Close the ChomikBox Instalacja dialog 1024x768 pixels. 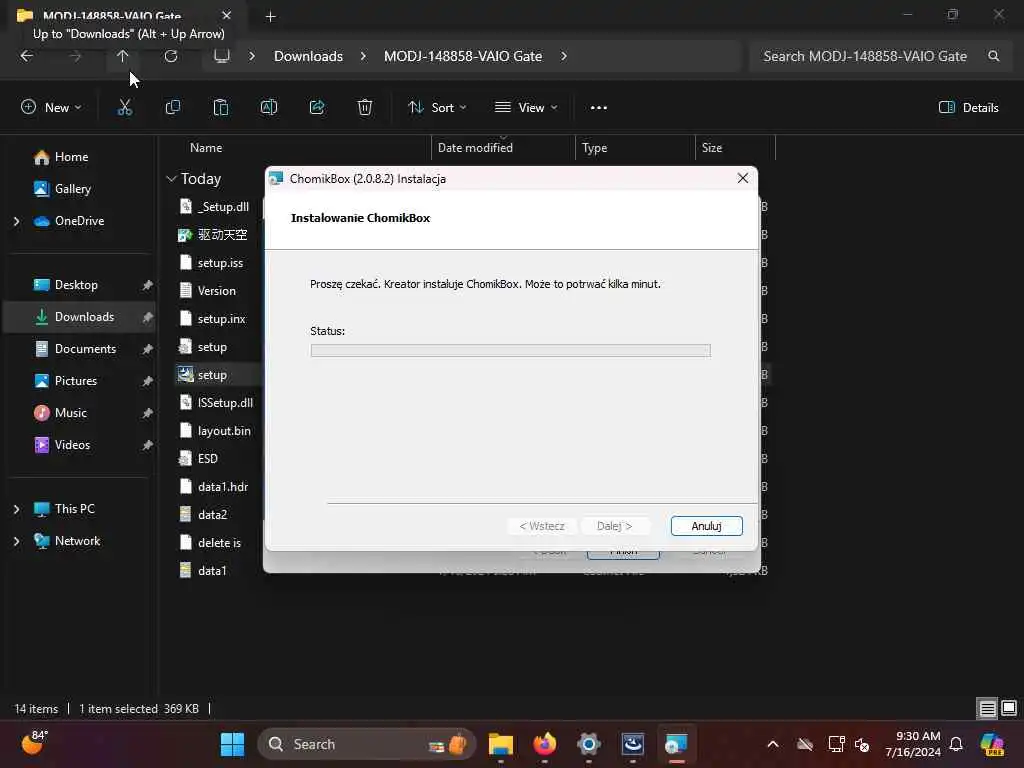pos(743,178)
